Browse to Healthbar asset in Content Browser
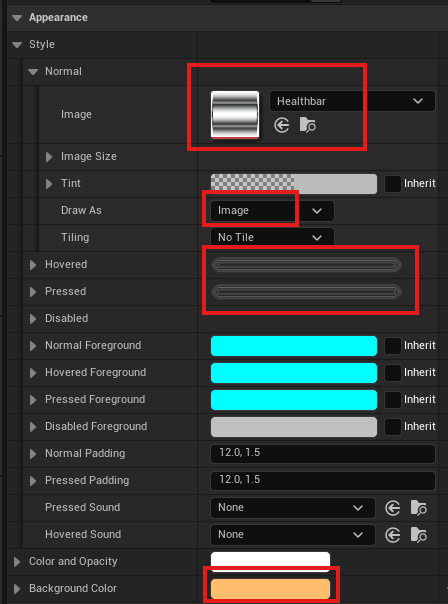The width and height of the screenshot is (448, 604). 307,126
